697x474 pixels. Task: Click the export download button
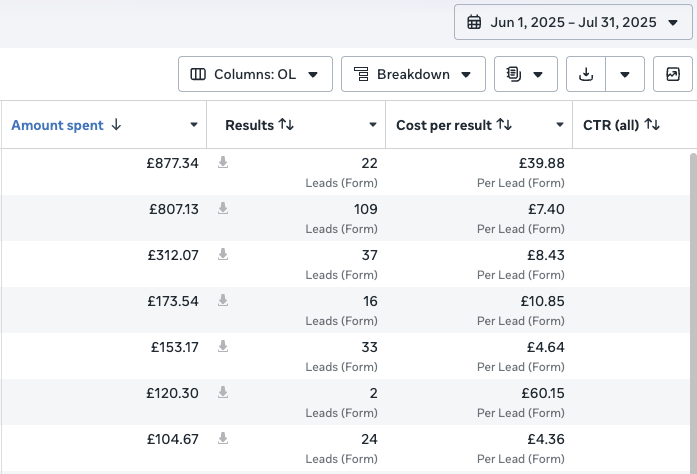point(586,74)
